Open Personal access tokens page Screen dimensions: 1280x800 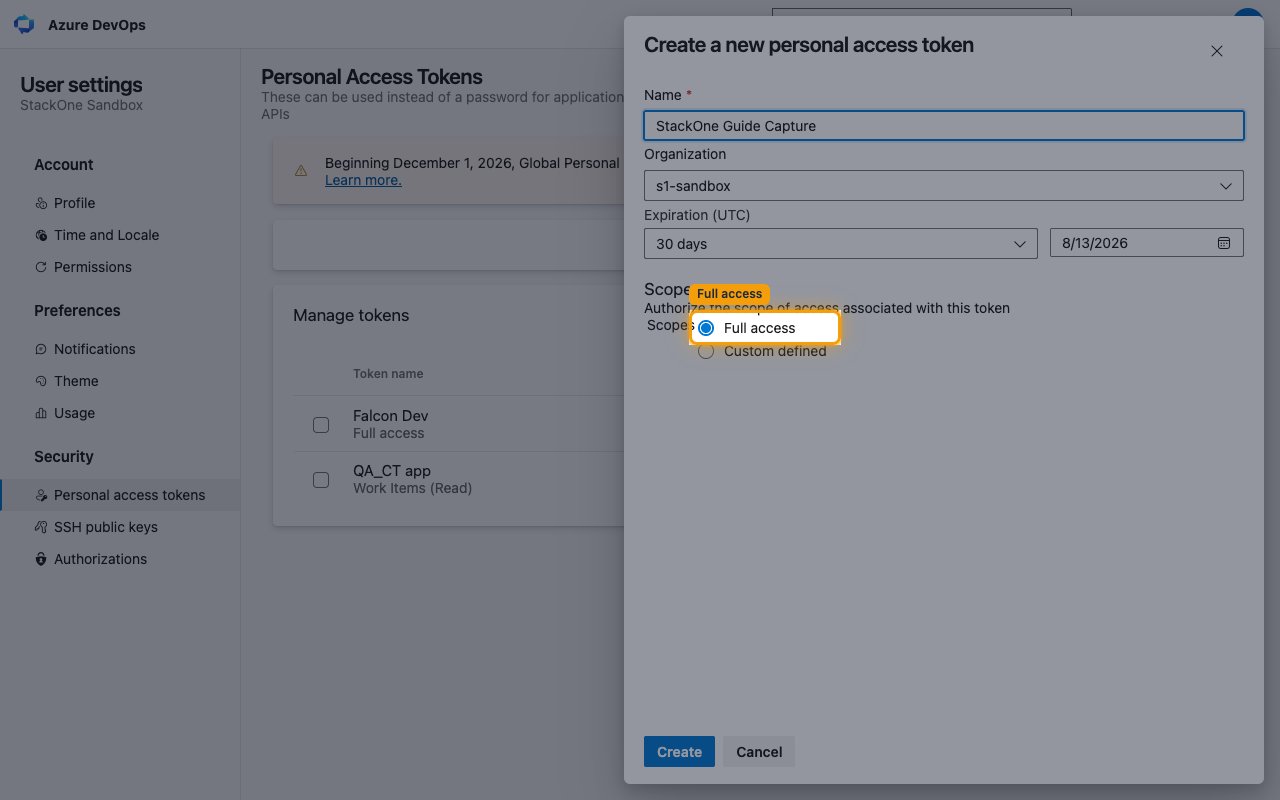point(120,495)
